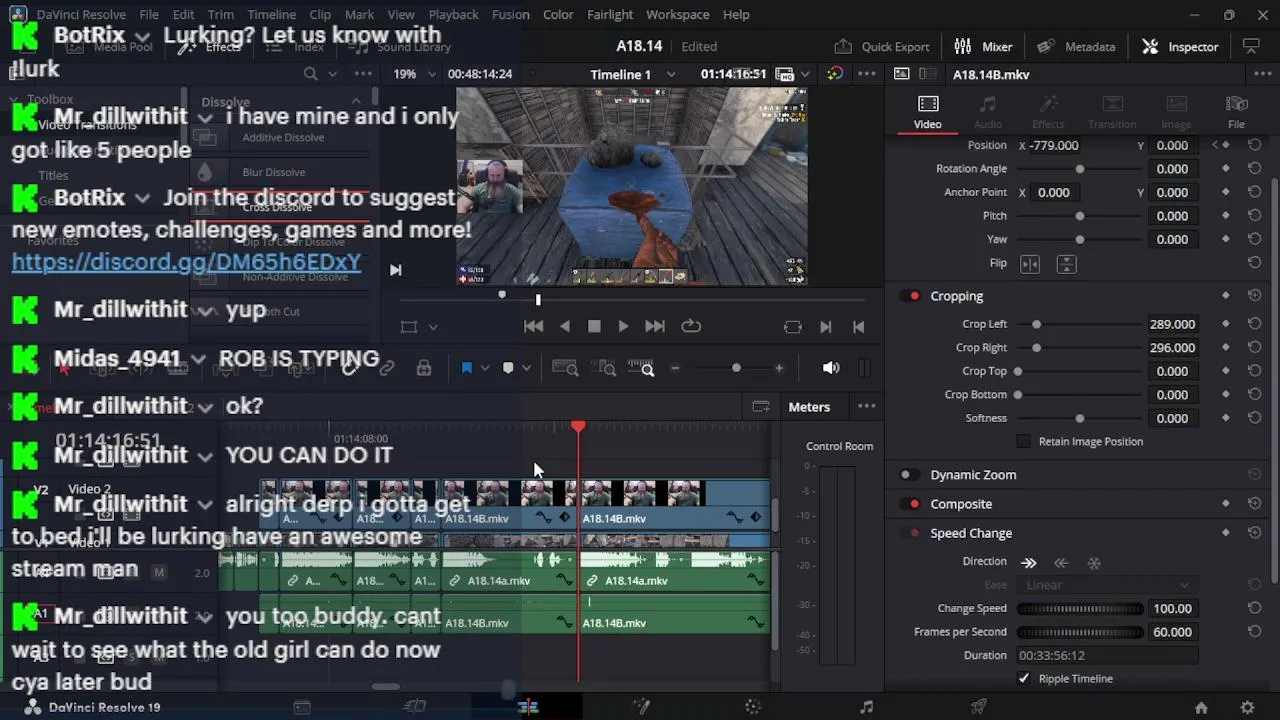Click the red timeline playhead marker

coord(578,427)
